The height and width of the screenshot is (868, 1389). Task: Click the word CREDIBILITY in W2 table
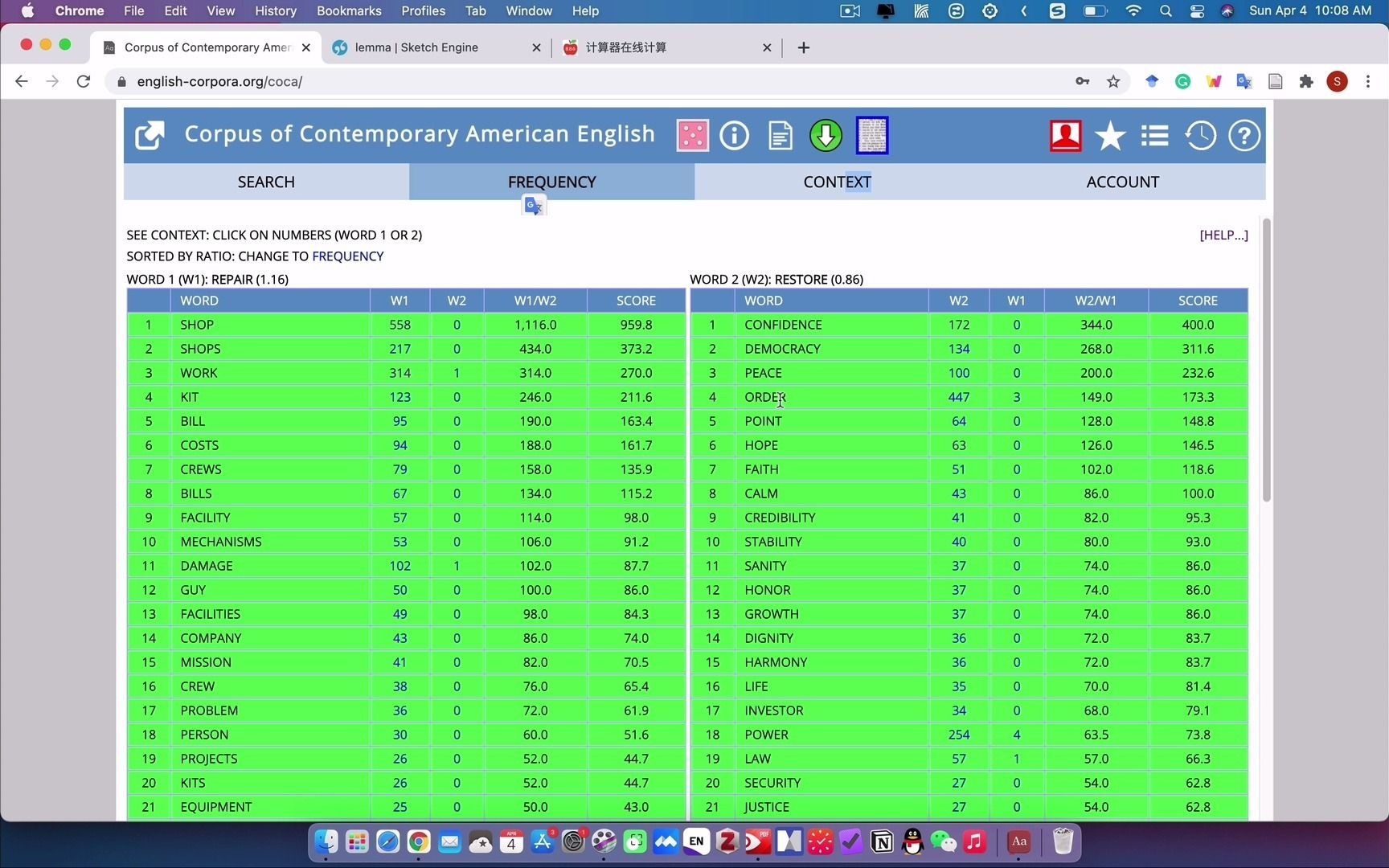tap(780, 518)
